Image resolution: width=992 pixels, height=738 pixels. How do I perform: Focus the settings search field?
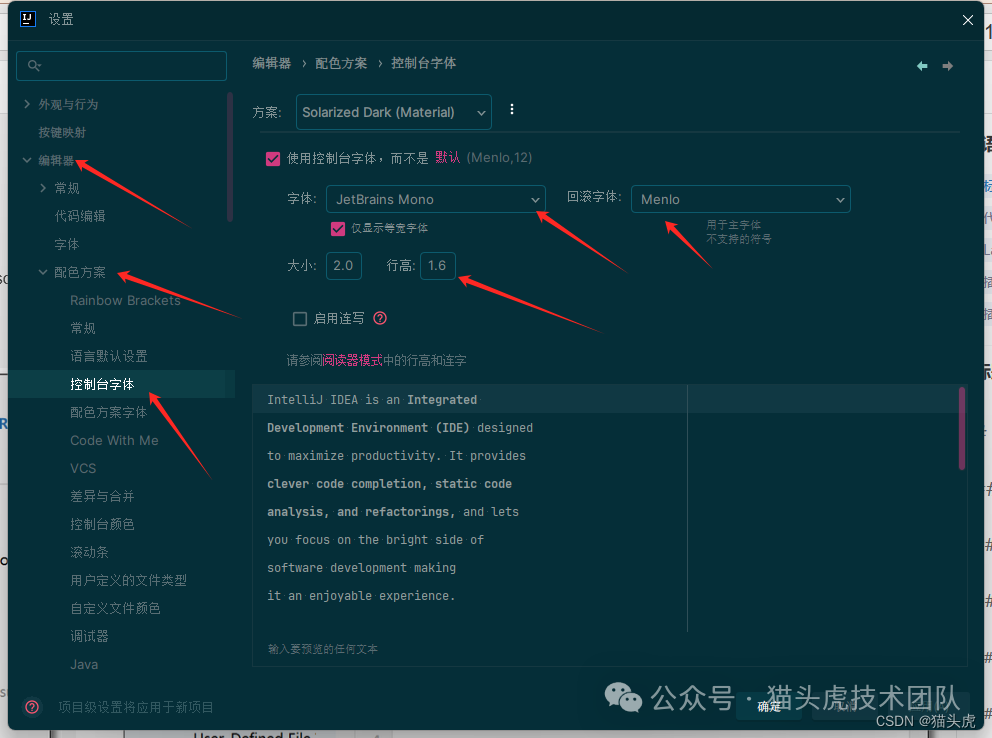[121, 66]
